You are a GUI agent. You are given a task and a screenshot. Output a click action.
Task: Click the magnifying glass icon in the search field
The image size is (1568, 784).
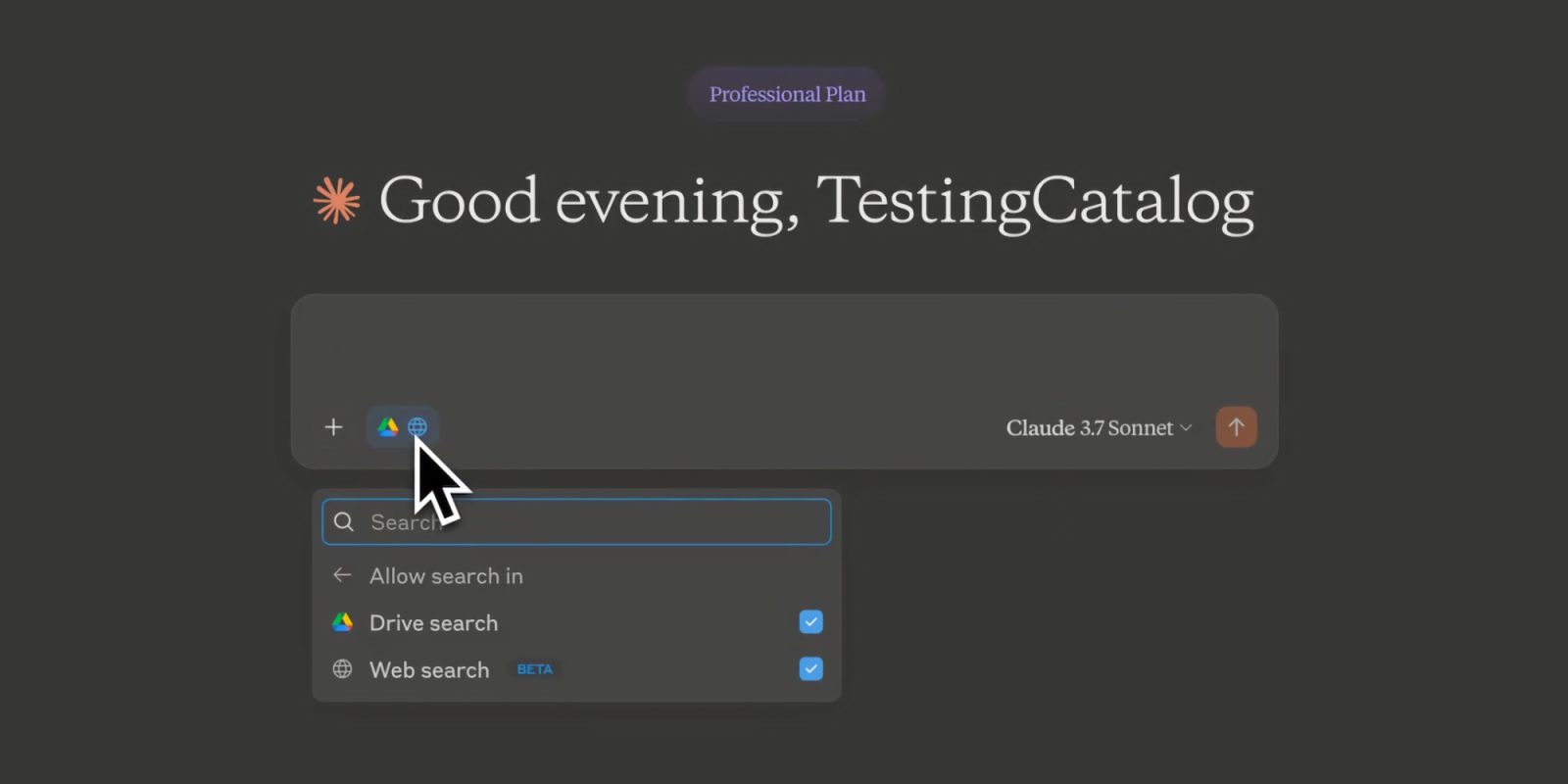point(344,522)
